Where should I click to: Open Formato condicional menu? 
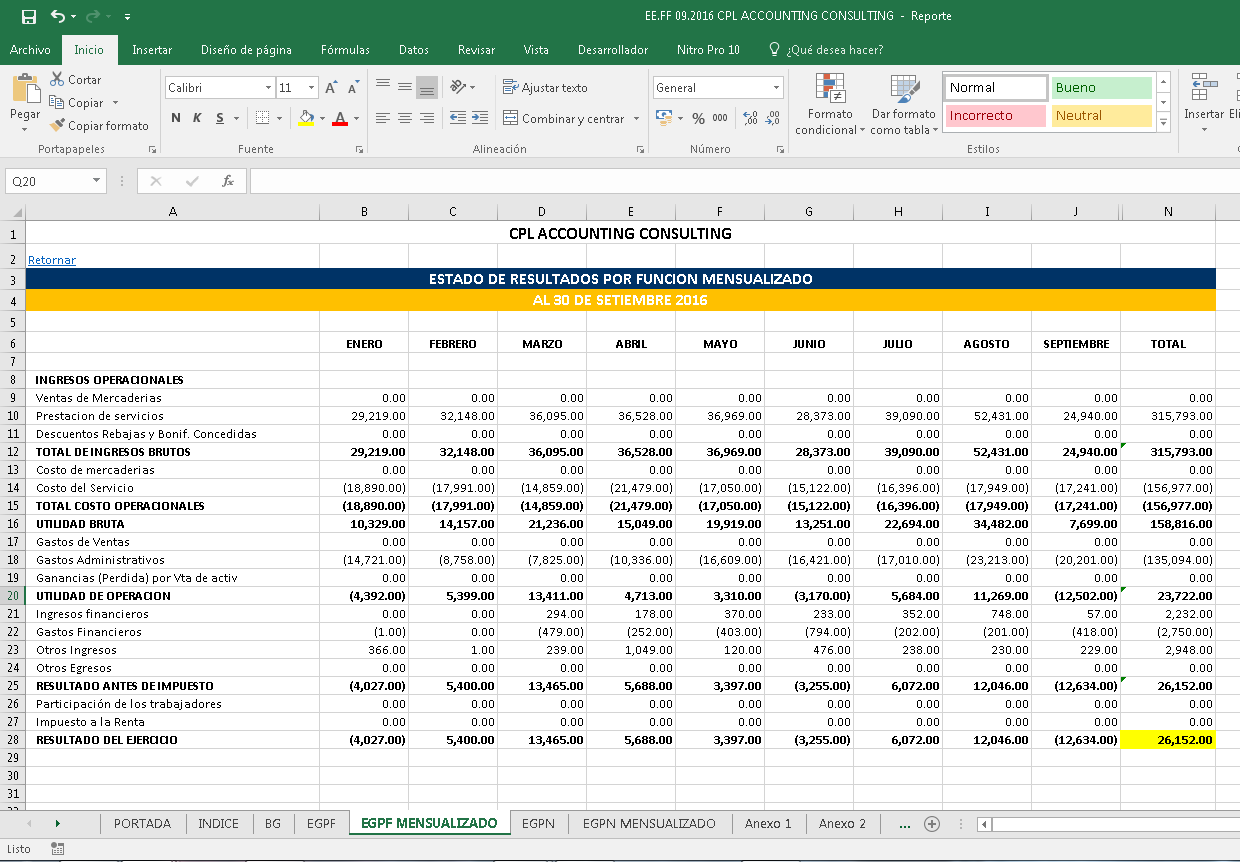(830, 105)
